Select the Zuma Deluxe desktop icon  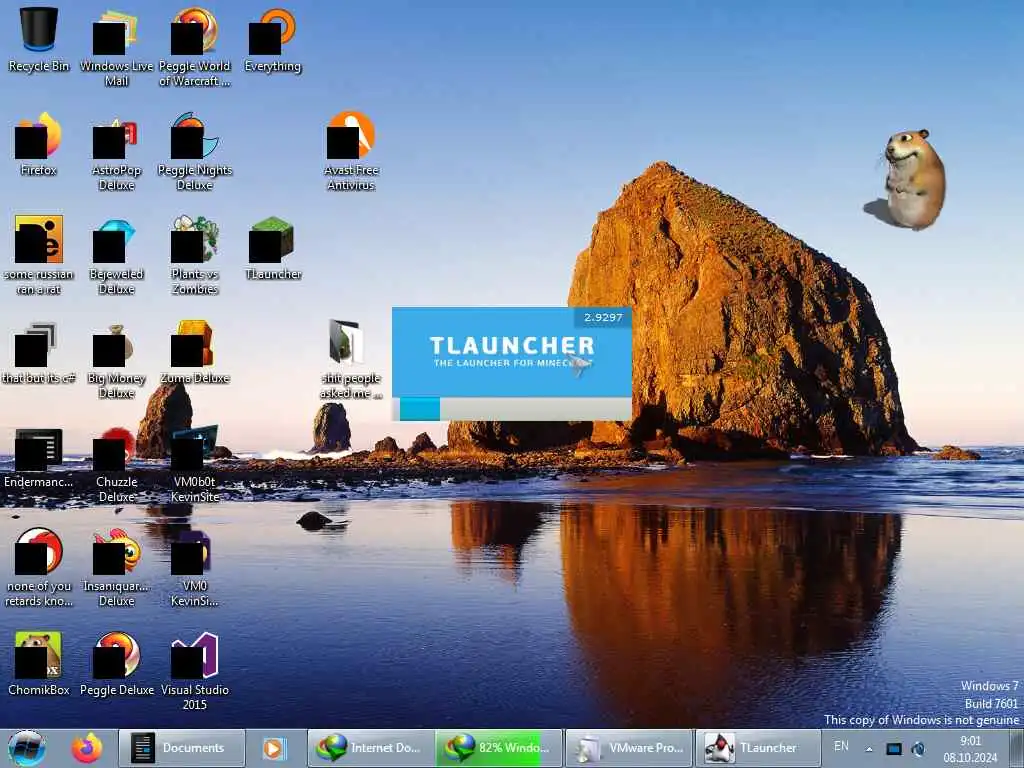pyautogui.click(x=195, y=352)
